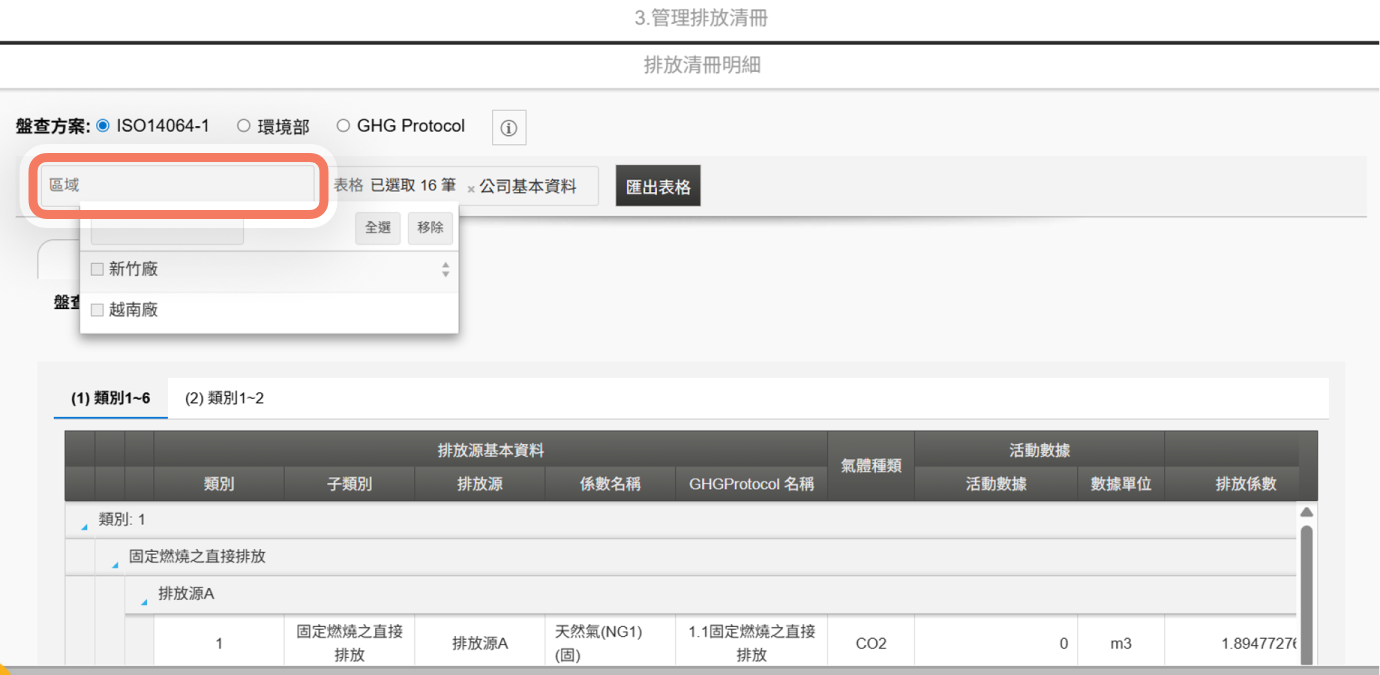Collapse the 類別: 1 group row

tap(85, 524)
